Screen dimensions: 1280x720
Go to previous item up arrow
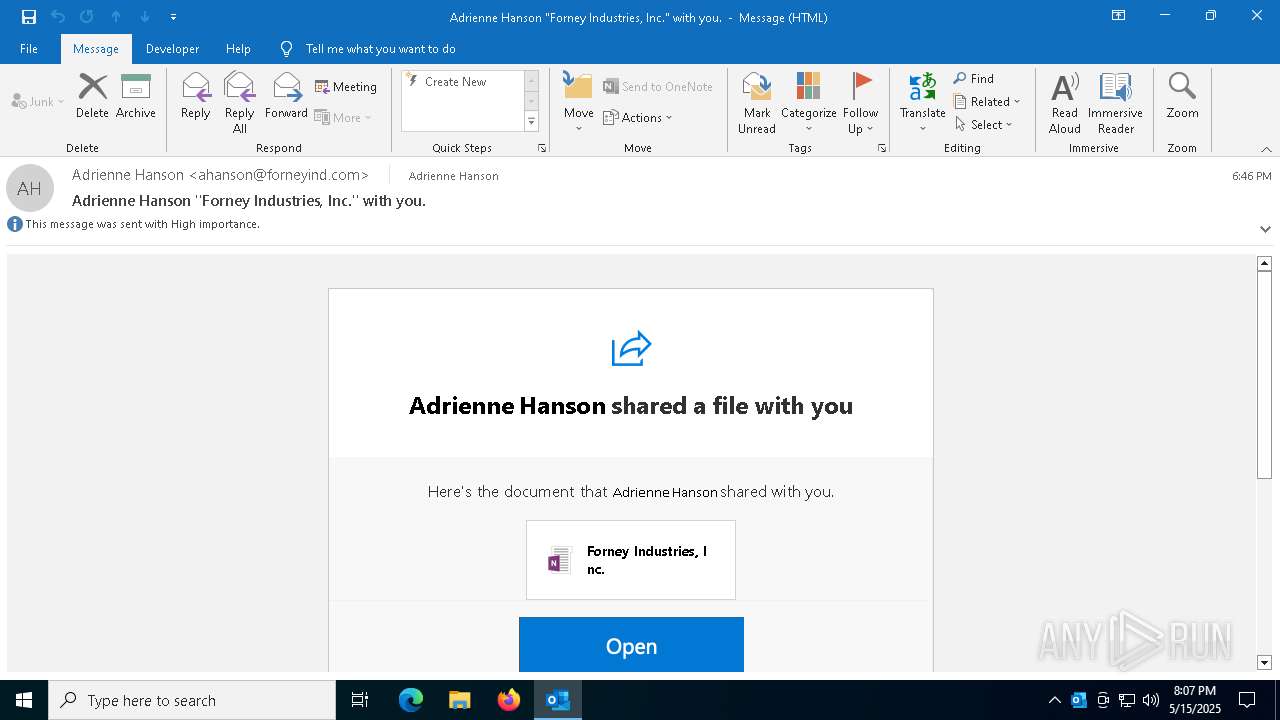116,17
